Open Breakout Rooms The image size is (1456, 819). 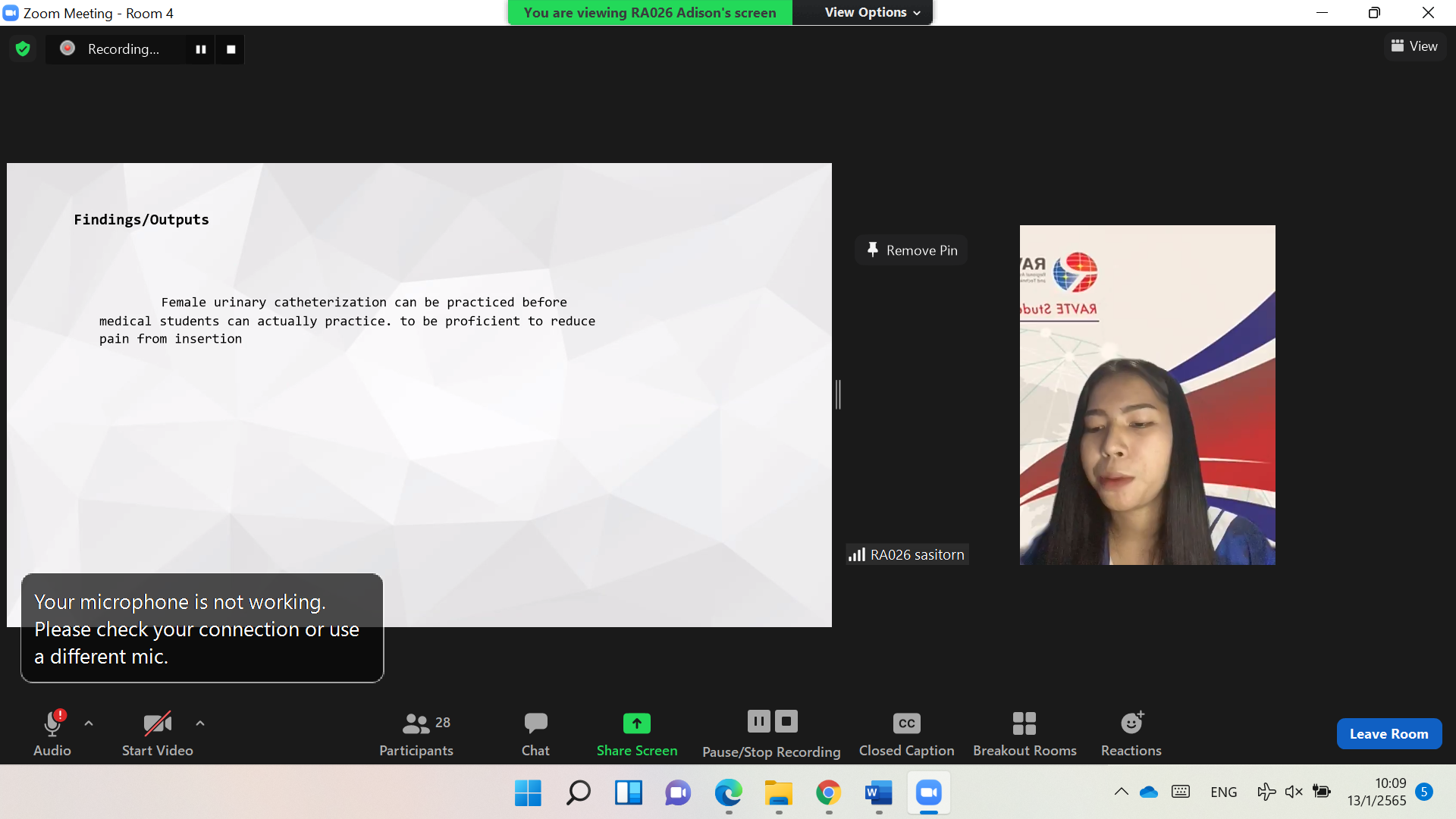1024,733
